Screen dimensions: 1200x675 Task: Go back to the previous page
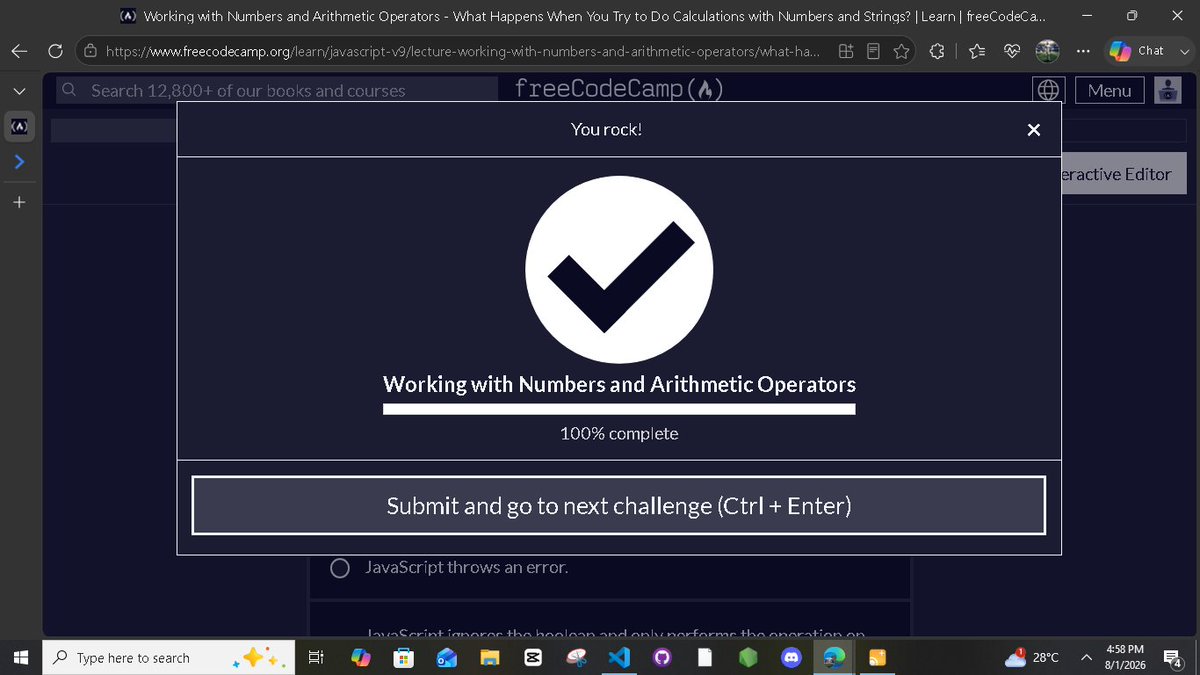coord(19,51)
